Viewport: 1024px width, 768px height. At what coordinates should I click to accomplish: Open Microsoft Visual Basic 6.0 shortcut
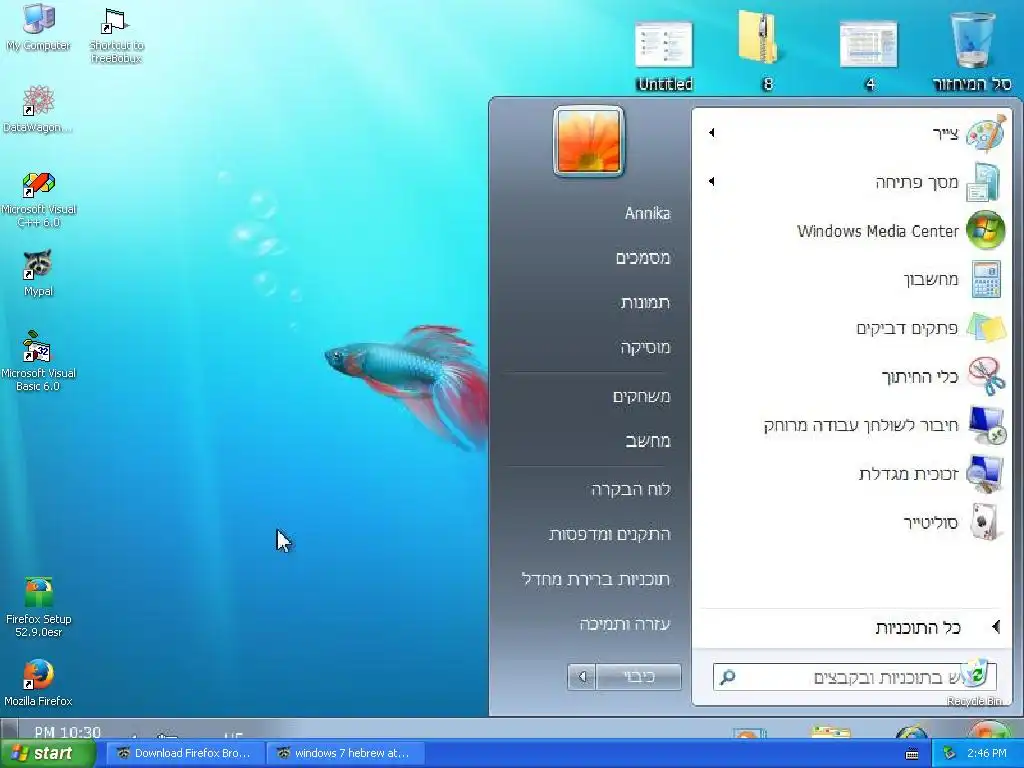coord(38,361)
